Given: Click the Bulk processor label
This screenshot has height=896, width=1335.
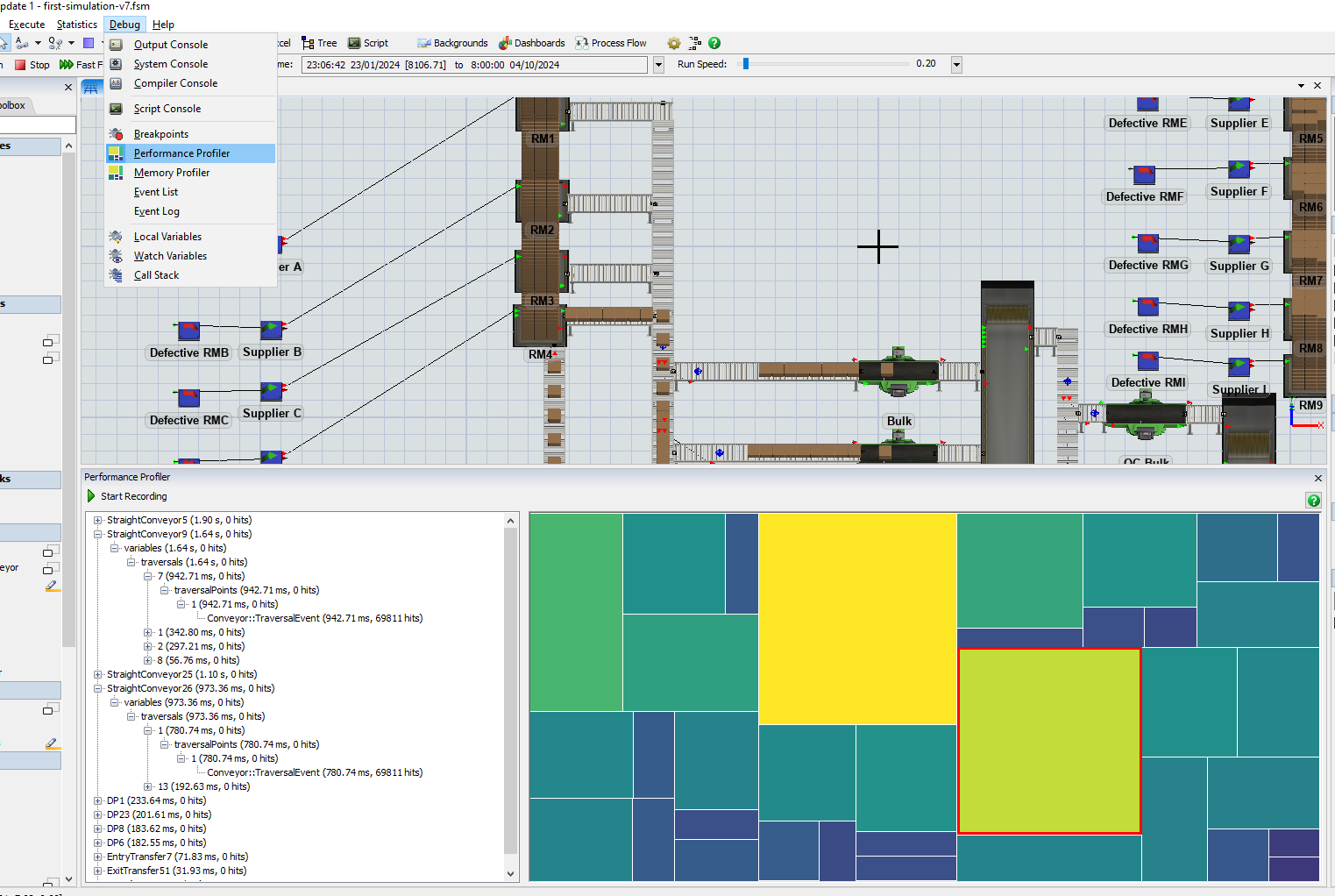Looking at the screenshot, I should [899, 421].
